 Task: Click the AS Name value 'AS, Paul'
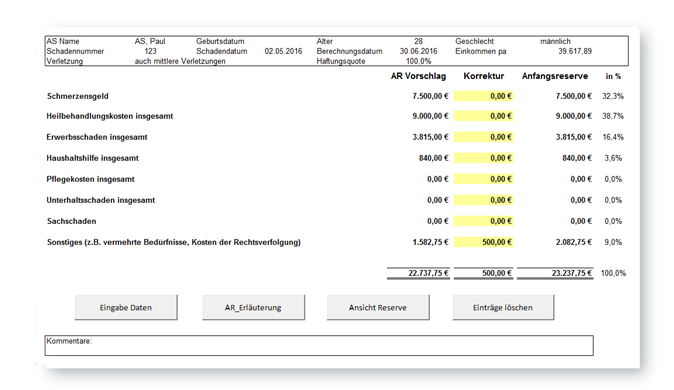(150, 41)
